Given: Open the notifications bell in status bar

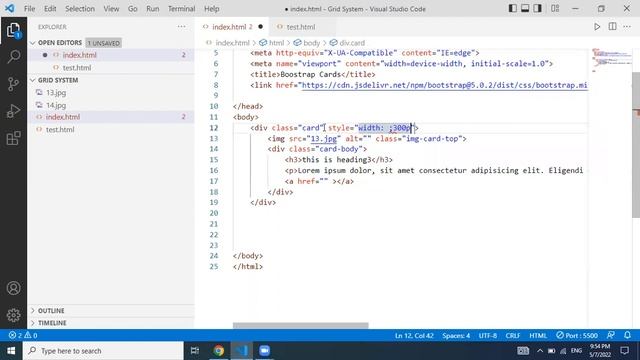Looking at the screenshot, I should coord(627,335).
